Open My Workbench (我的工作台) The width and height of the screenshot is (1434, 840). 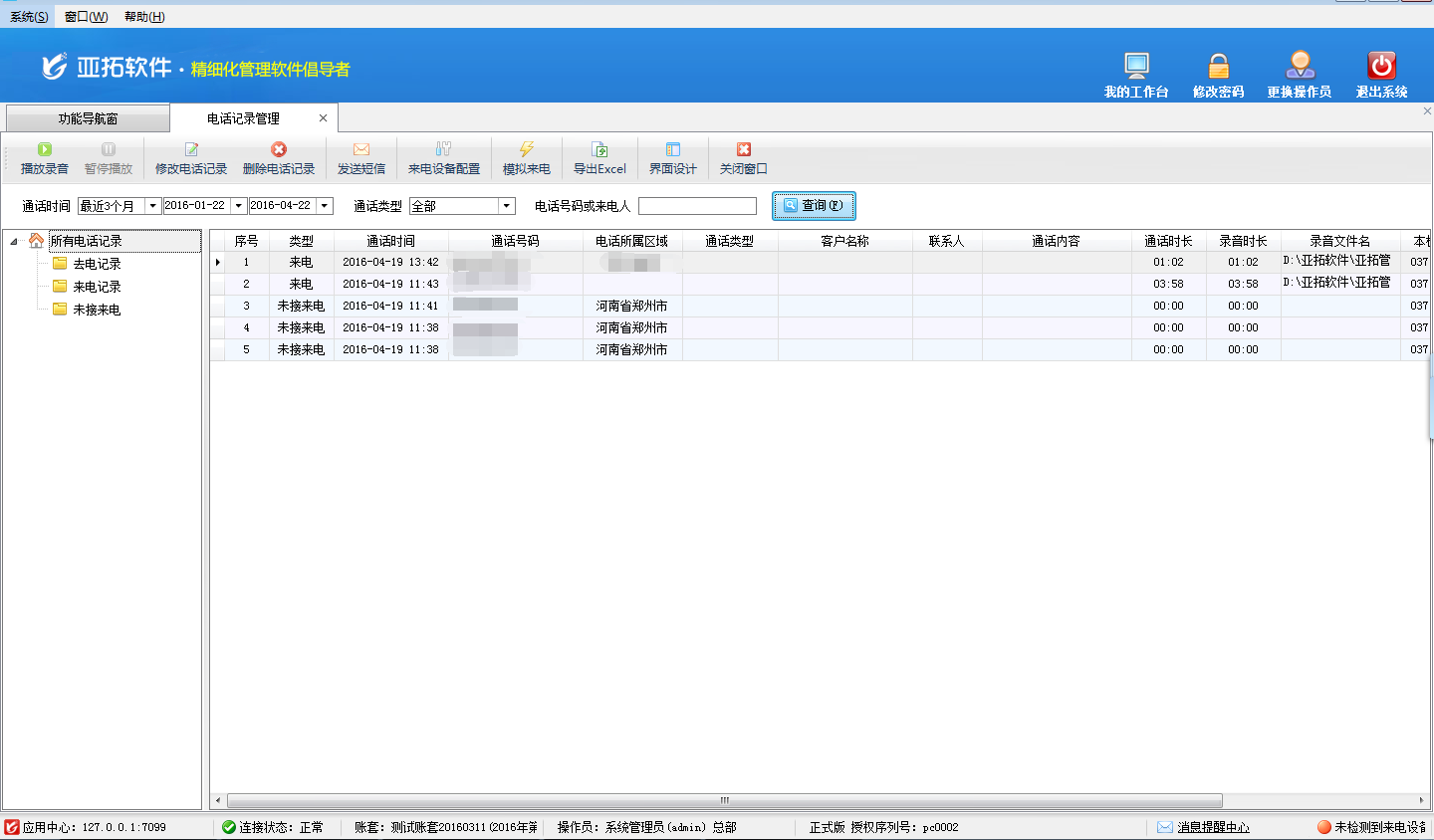tap(1136, 67)
